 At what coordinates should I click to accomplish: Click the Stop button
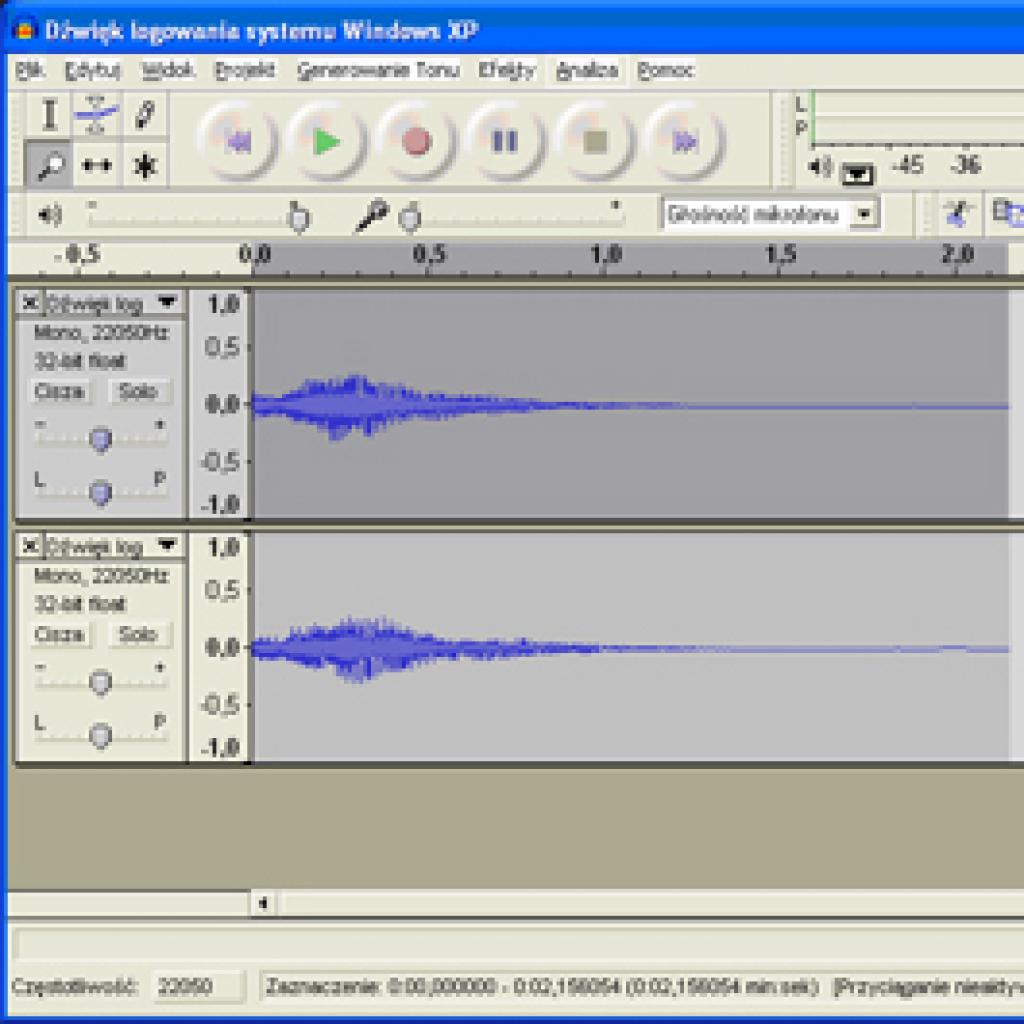coord(594,141)
